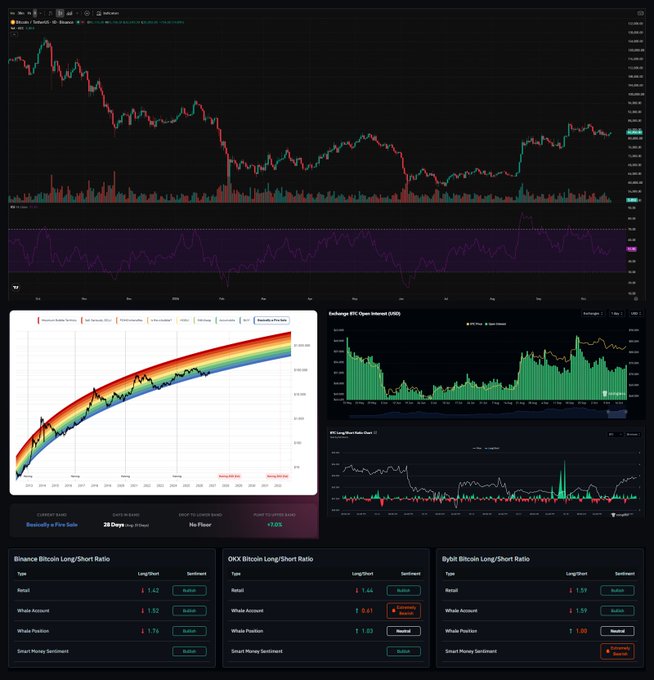Toggle Open Interest series in legend

(x=496, y=324)
